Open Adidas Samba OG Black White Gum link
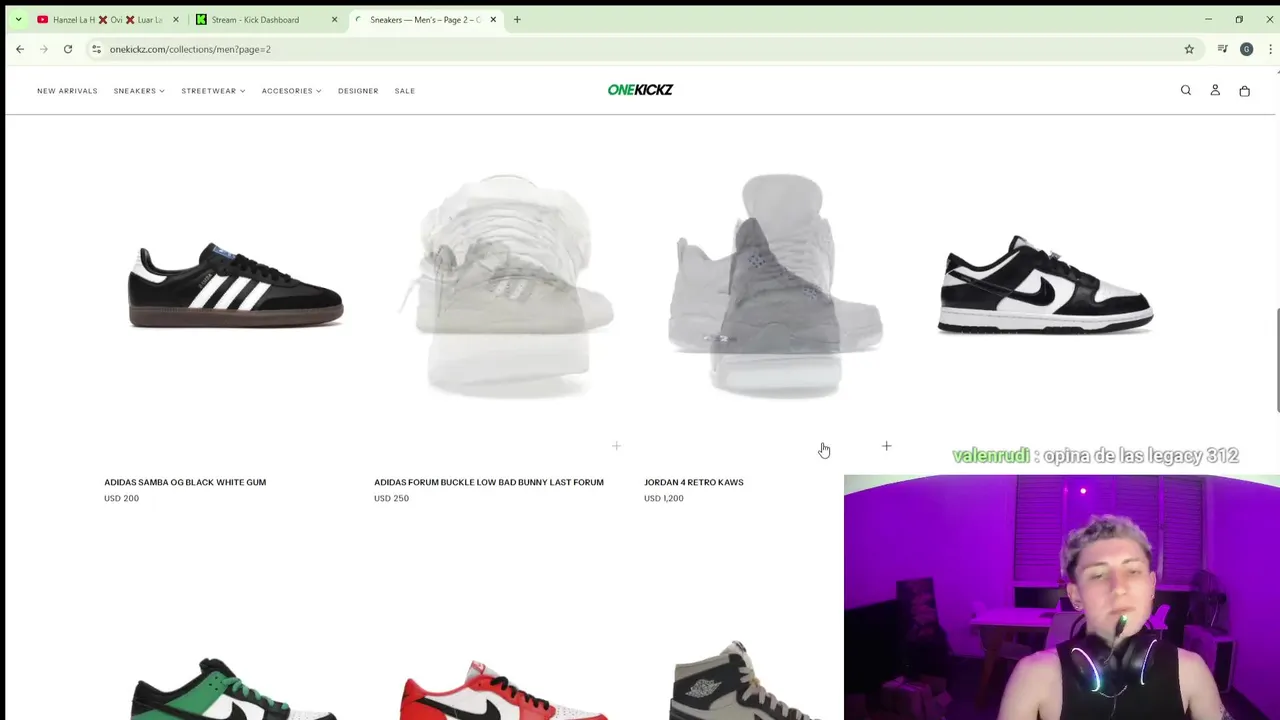This screenshot has width=1280, height=720. (x=185, y=482)
